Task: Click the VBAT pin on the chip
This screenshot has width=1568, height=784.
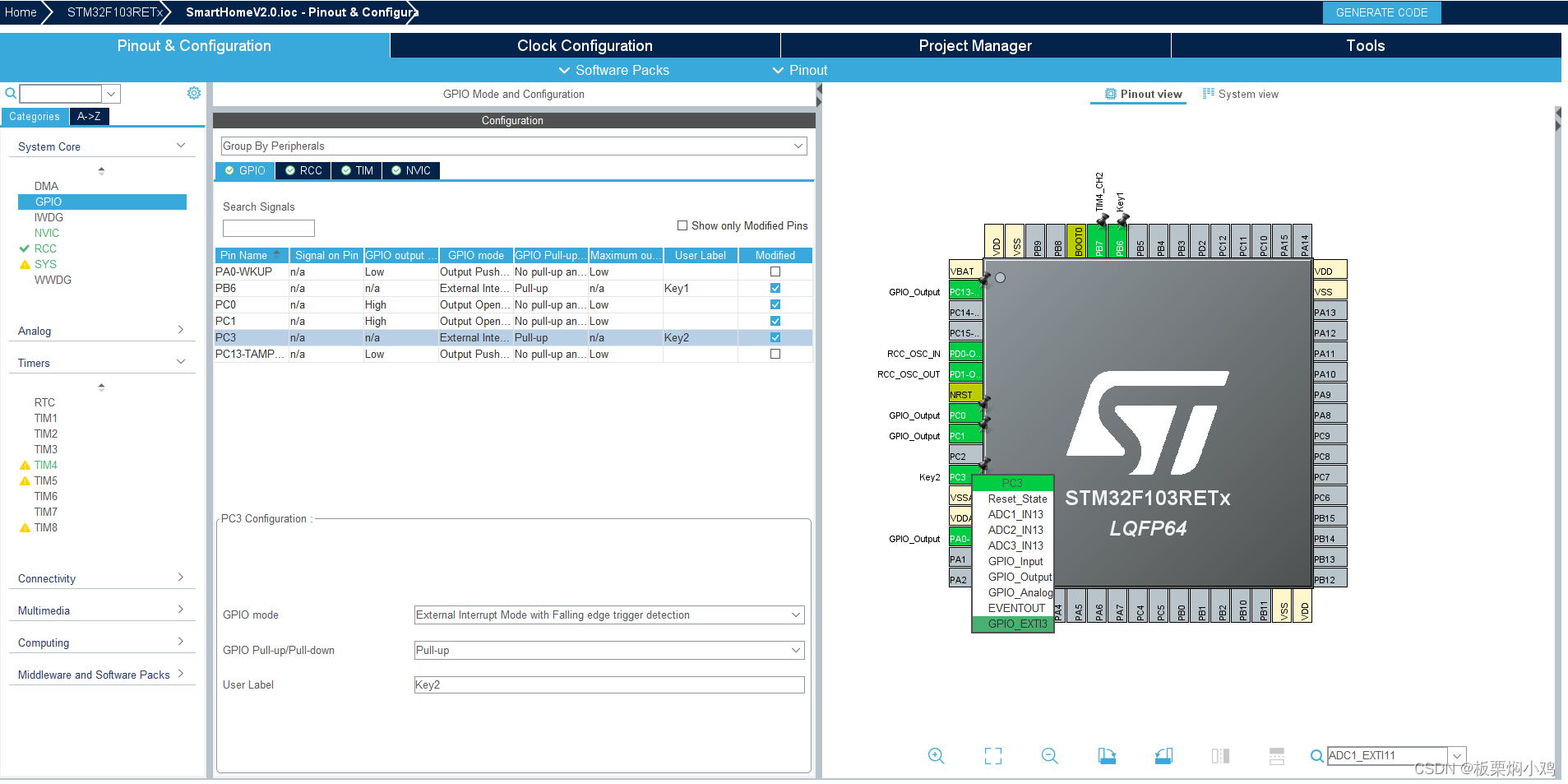Action: pyautogui.click(x=965, y=271)
